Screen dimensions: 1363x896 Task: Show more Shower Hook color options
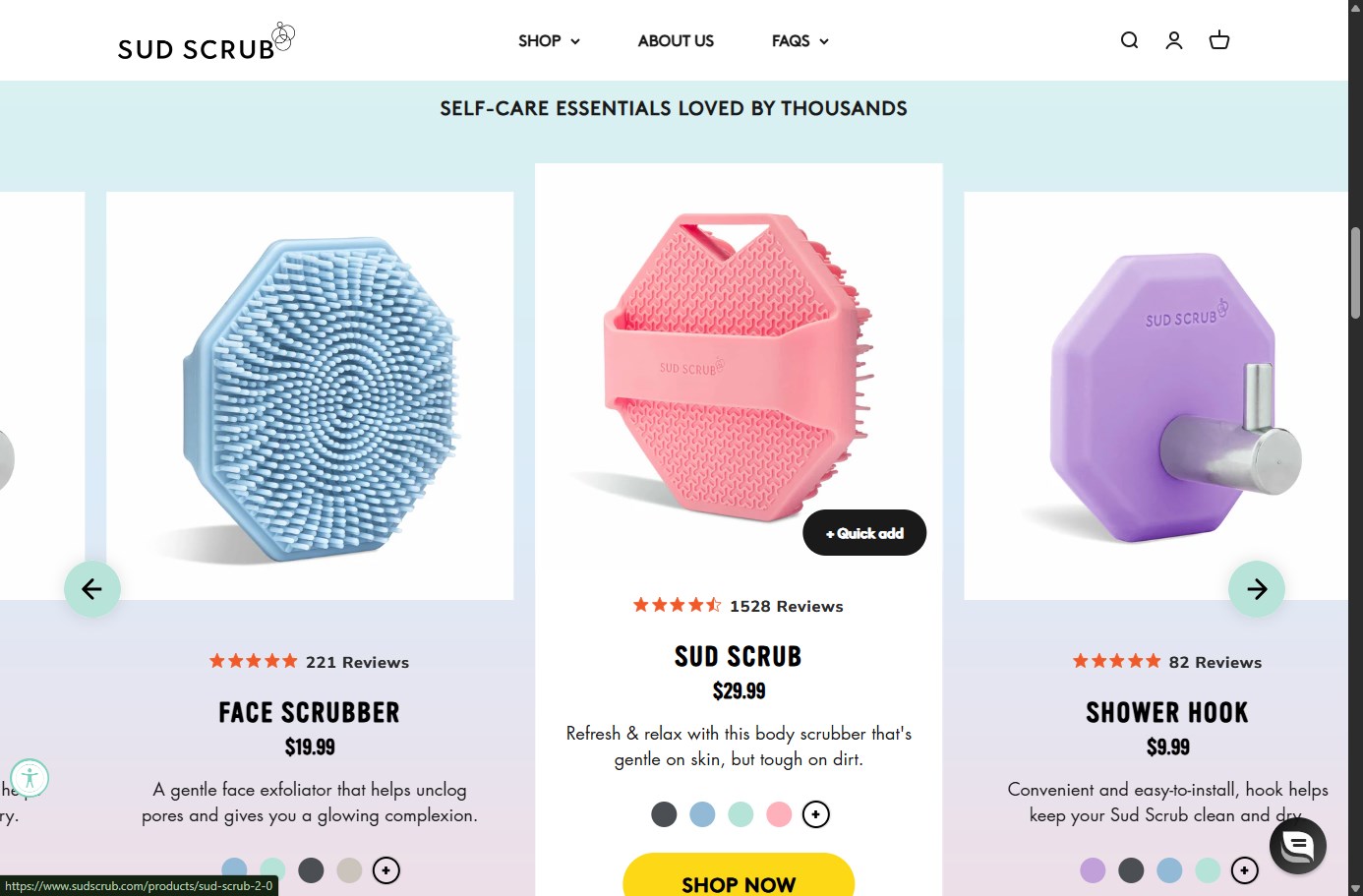pos(1245,870)
